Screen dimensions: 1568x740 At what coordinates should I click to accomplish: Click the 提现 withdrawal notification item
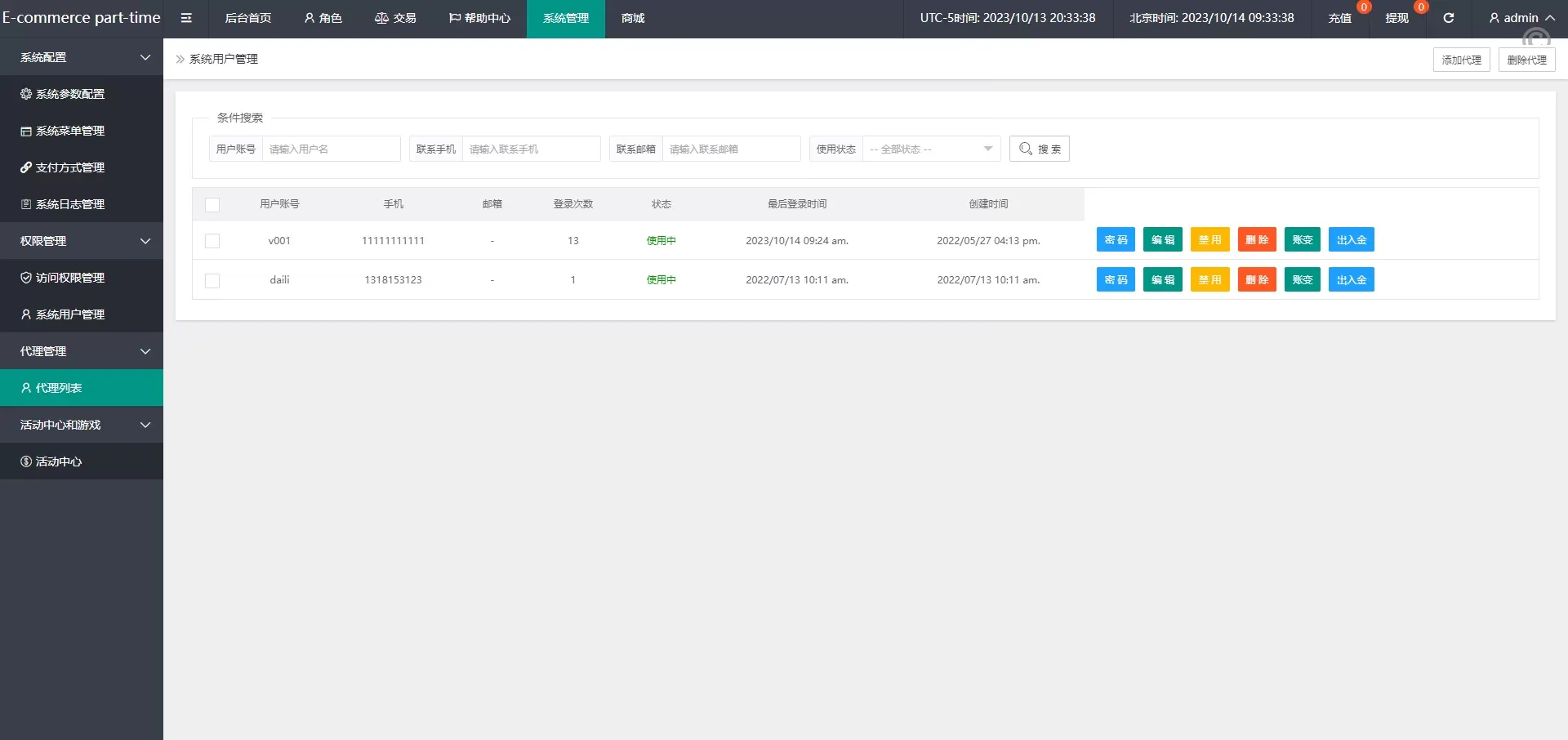[x=1396, y=18]
